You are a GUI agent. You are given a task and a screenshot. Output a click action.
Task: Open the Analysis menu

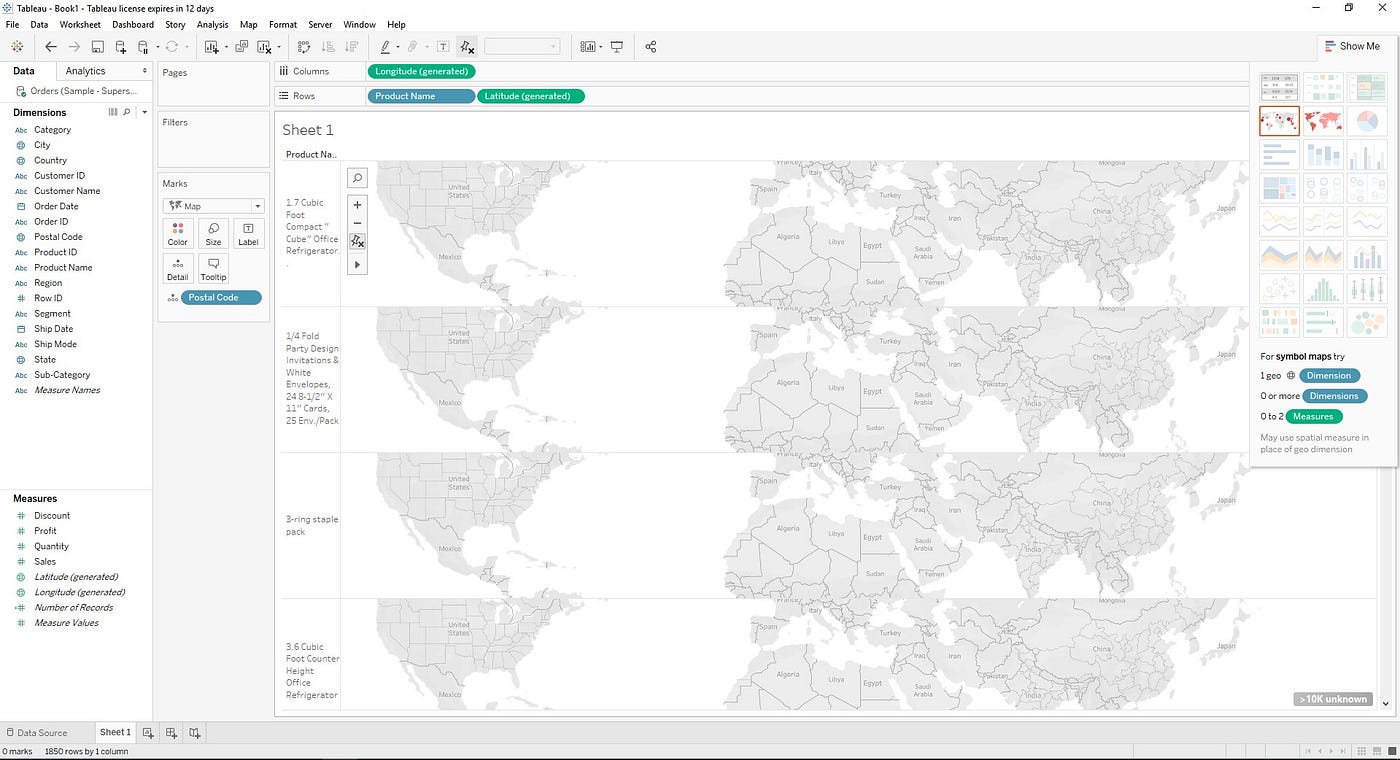[x=212, y=24]
